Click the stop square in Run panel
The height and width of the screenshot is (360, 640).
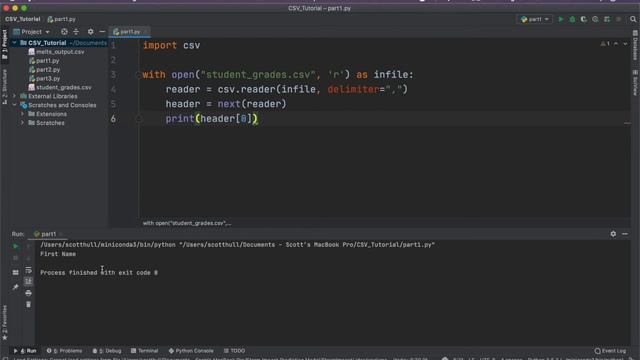click(x=15, y=258)
